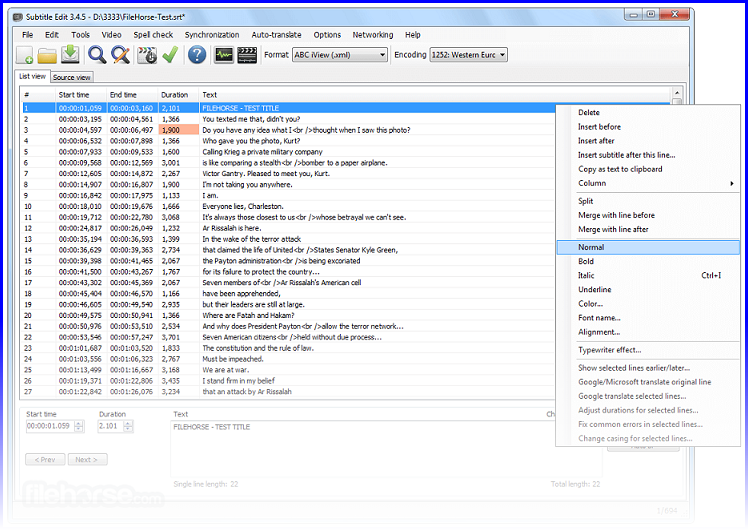This screenshot has width=748, height=530.
Task: Open the Encoding dropdown 1252: Western
Action: point(468,55)
